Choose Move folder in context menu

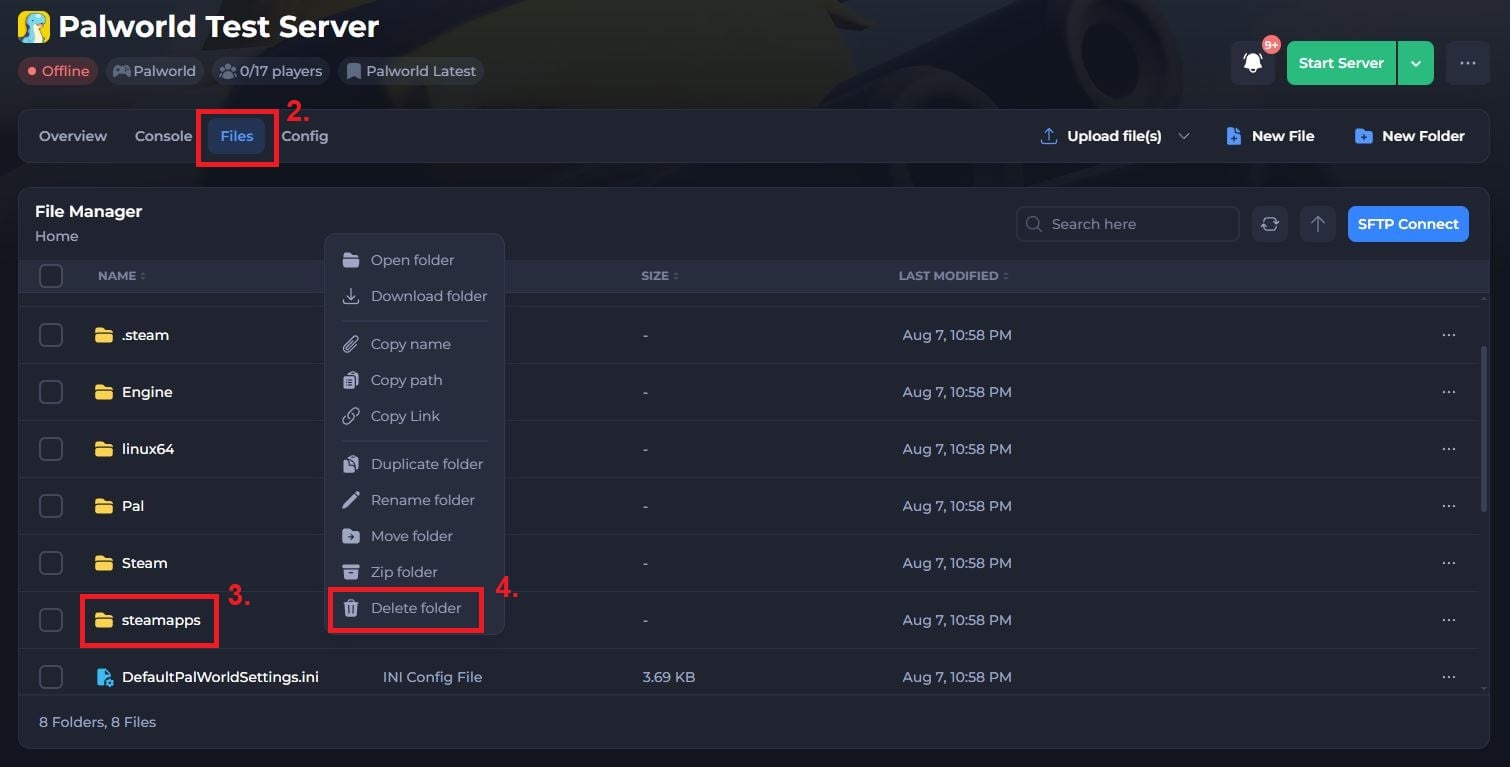[x=414, y=536]
